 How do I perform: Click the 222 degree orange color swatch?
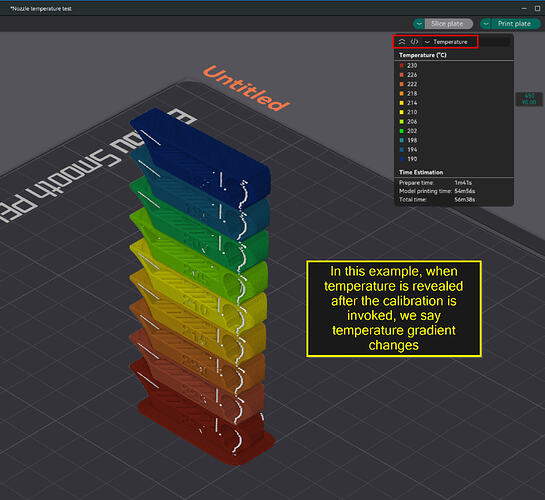(x=402, y=84)
